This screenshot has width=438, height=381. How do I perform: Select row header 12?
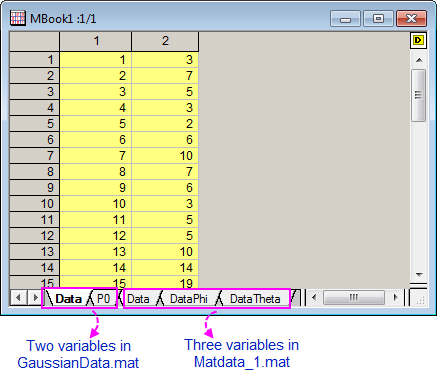click(x=34, y=236)
